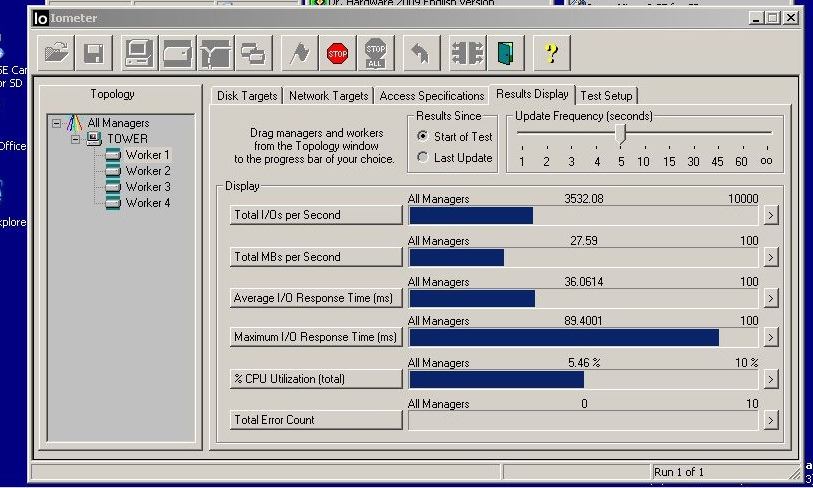
Task: Click the Run 1 of 1 status text
Action: [679, 472]
